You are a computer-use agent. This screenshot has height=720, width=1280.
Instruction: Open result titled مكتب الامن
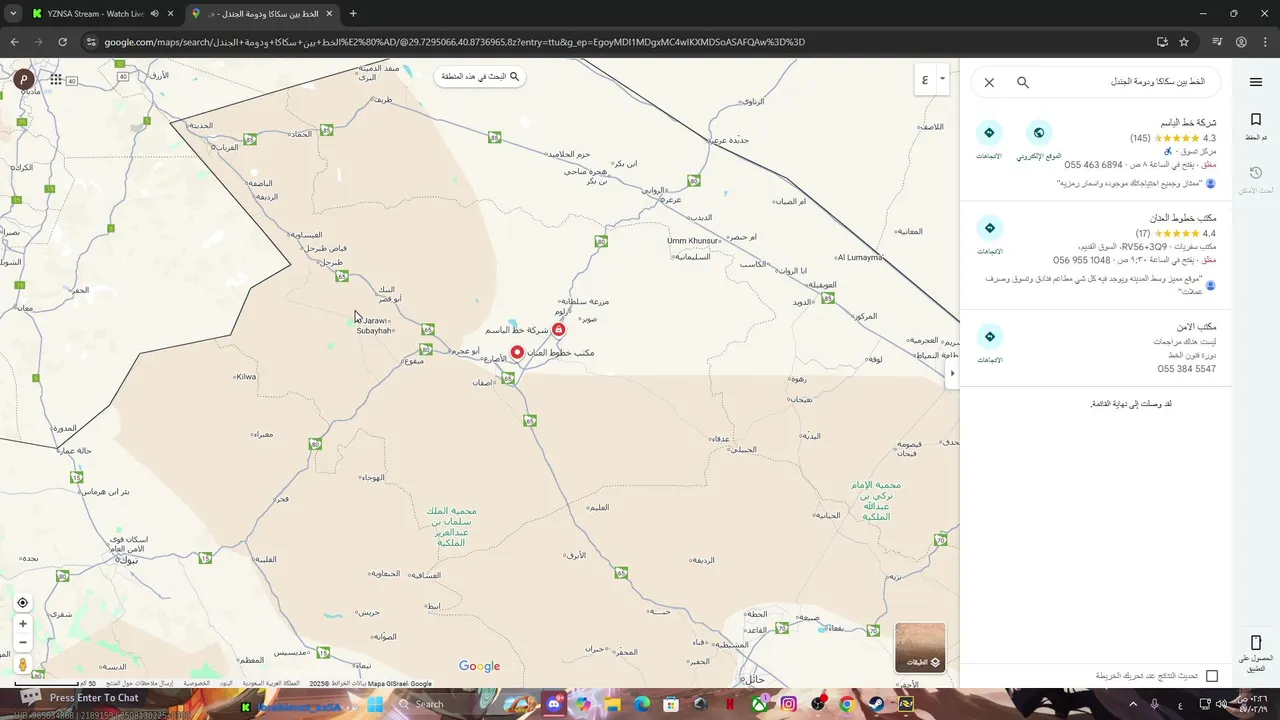point(1197,327)
